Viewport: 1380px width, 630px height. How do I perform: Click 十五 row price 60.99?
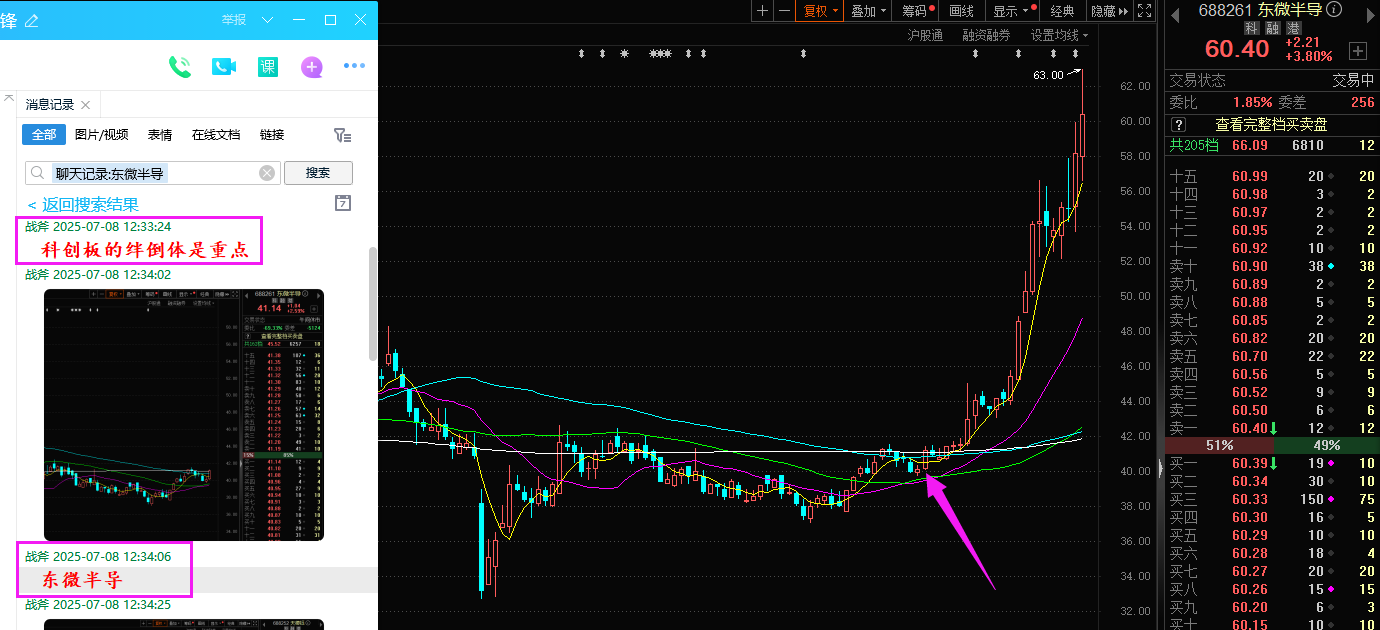click(1250, 177)
